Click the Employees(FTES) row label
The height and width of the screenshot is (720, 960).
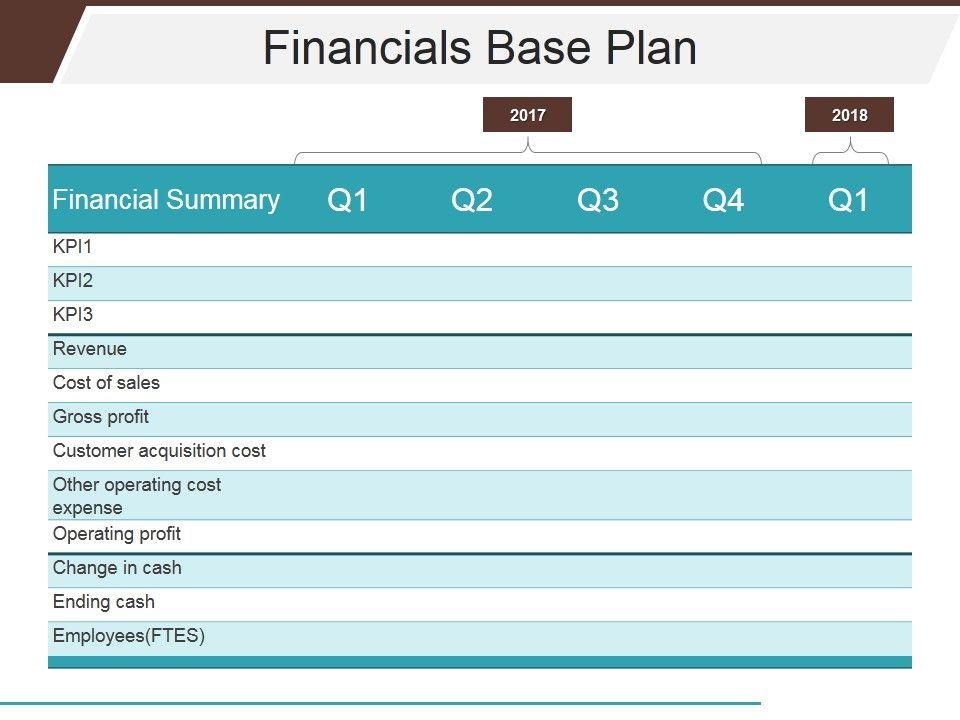129,636
